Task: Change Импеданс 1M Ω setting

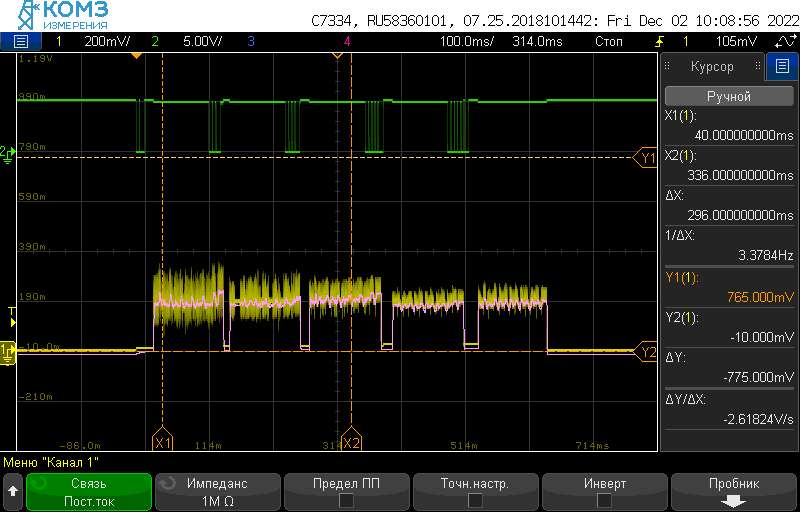Action: pos(217,492)
